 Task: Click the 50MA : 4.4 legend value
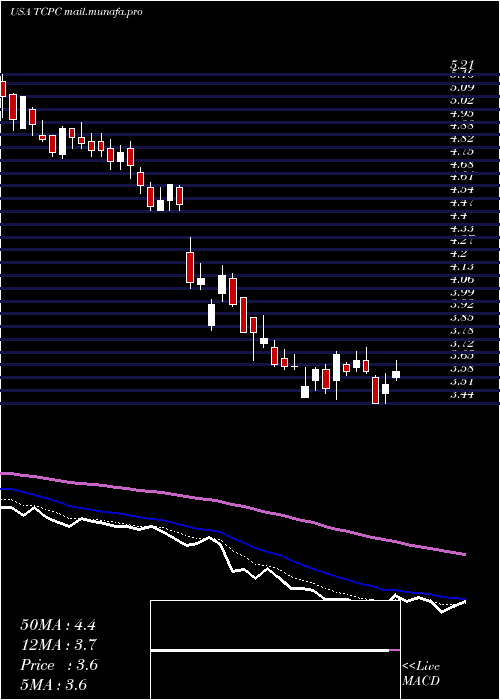tap(58, 625)
